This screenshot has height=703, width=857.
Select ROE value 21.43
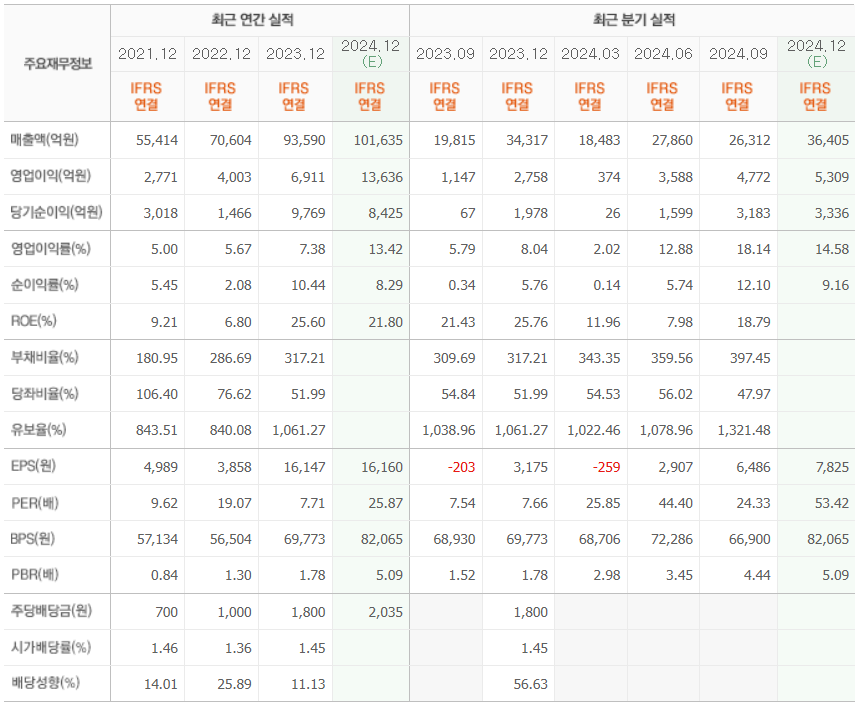[x=458, y=322]
